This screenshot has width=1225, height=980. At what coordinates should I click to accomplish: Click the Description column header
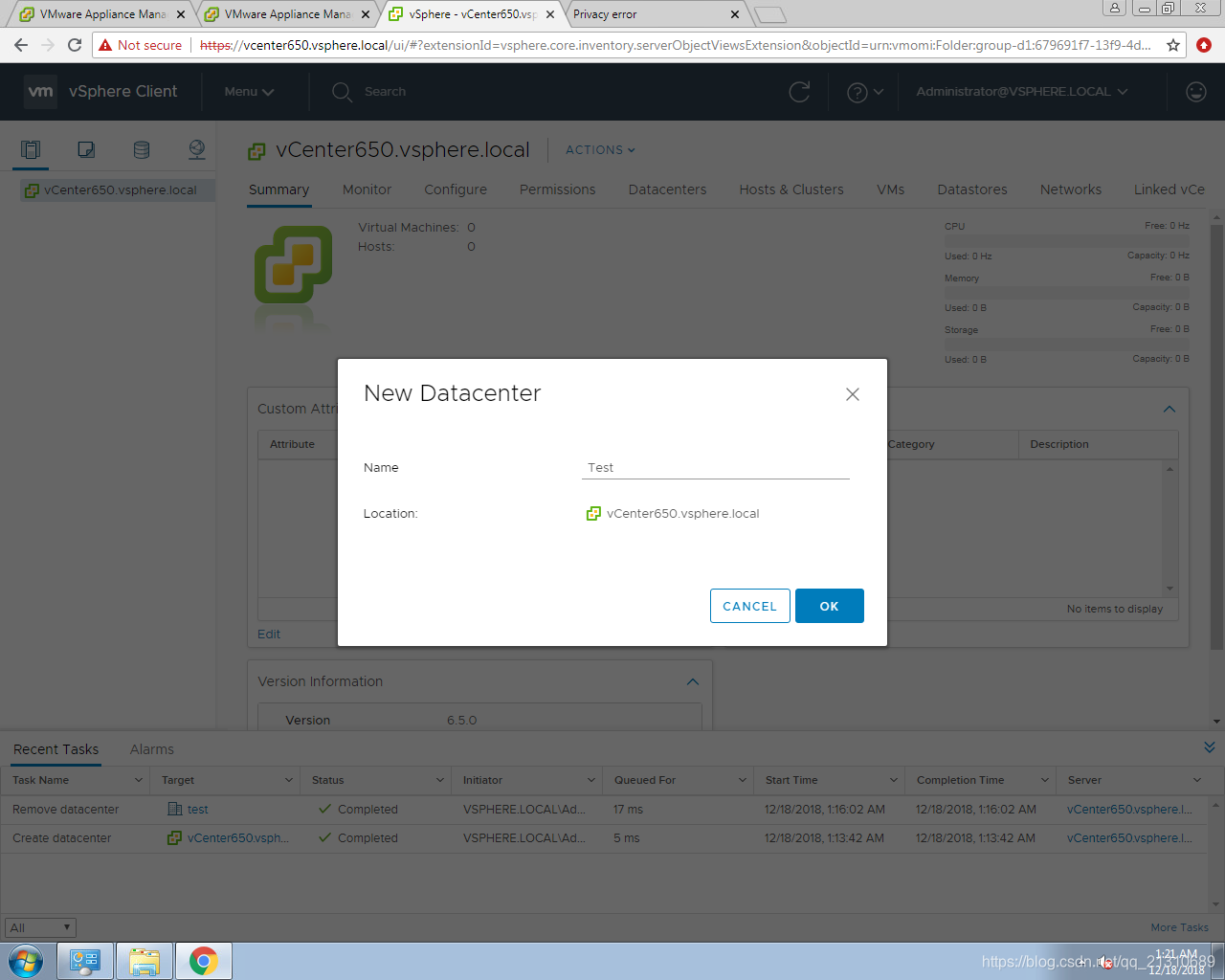pos(1059,444)
